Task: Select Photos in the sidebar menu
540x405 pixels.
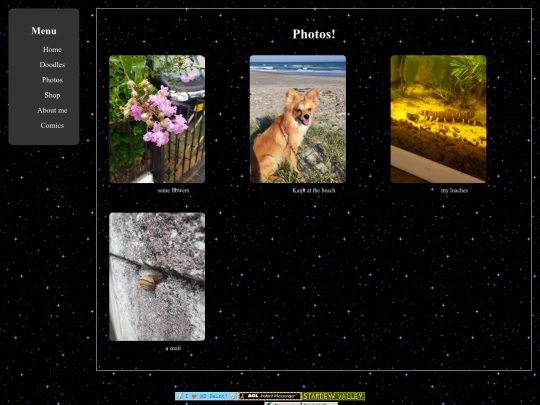Action: (52, 80)
